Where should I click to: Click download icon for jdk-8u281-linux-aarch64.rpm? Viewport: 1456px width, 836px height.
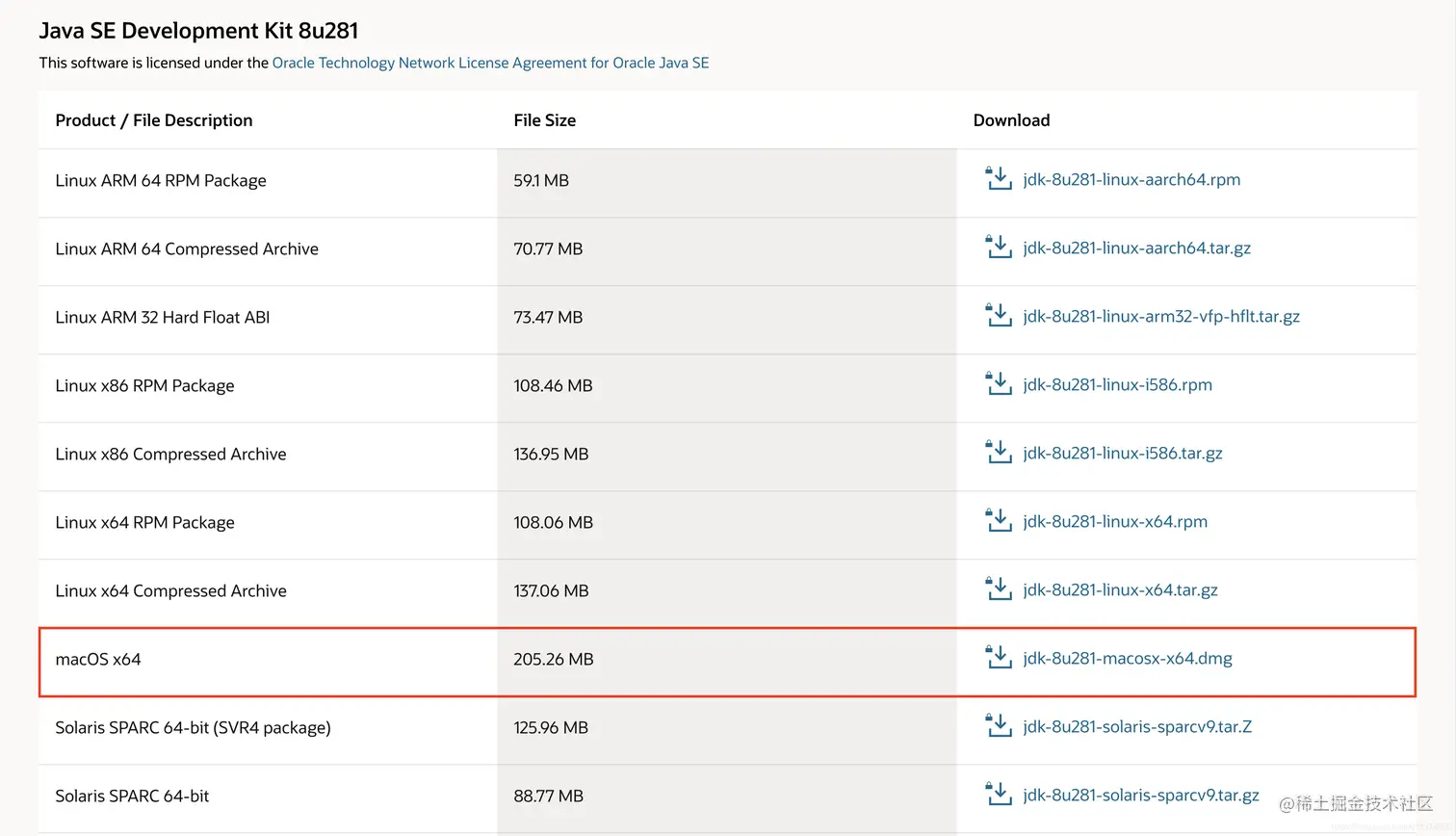pyautogui.click(x=999, y=178)
